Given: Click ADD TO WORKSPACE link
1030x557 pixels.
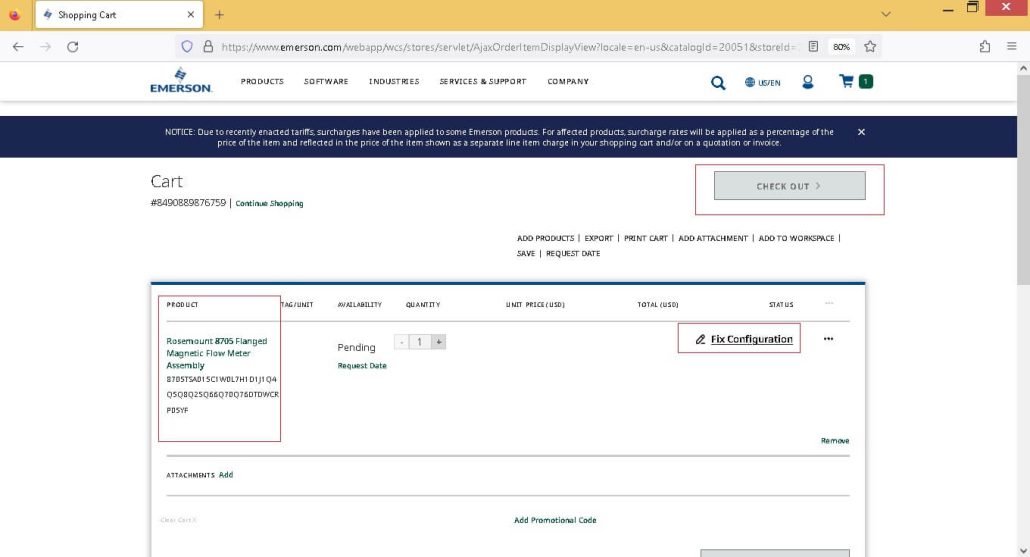Looking at the screenshot, I should coord(796,238).
